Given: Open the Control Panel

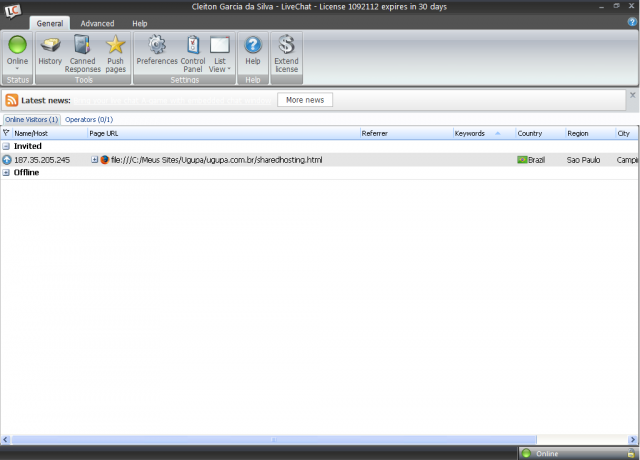Looking at the screenshot, I should point(193,54).
